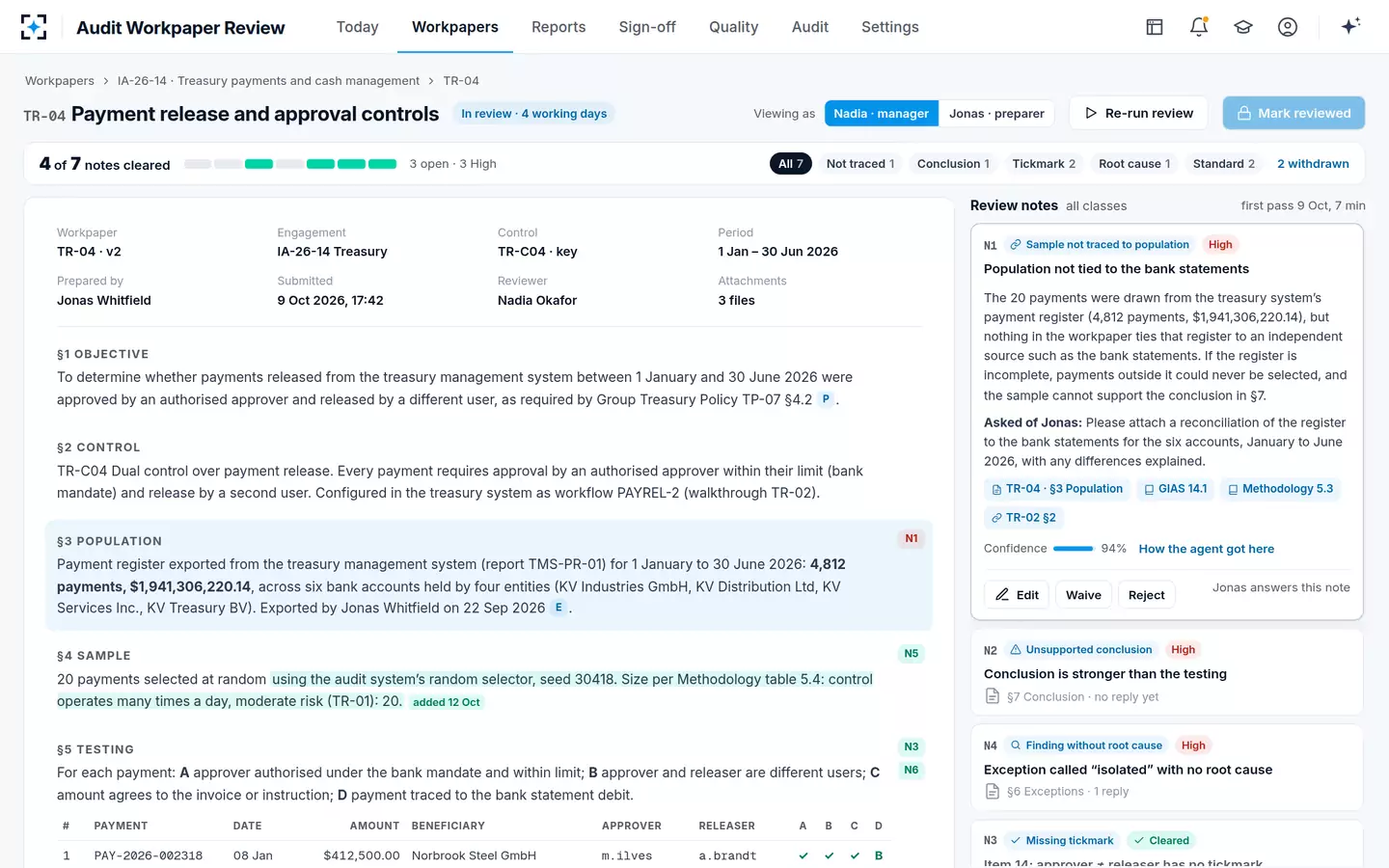The image size is (1389, 868).
Task: Click the N1 badge beside Population
Action: click(x=912, y=539)
